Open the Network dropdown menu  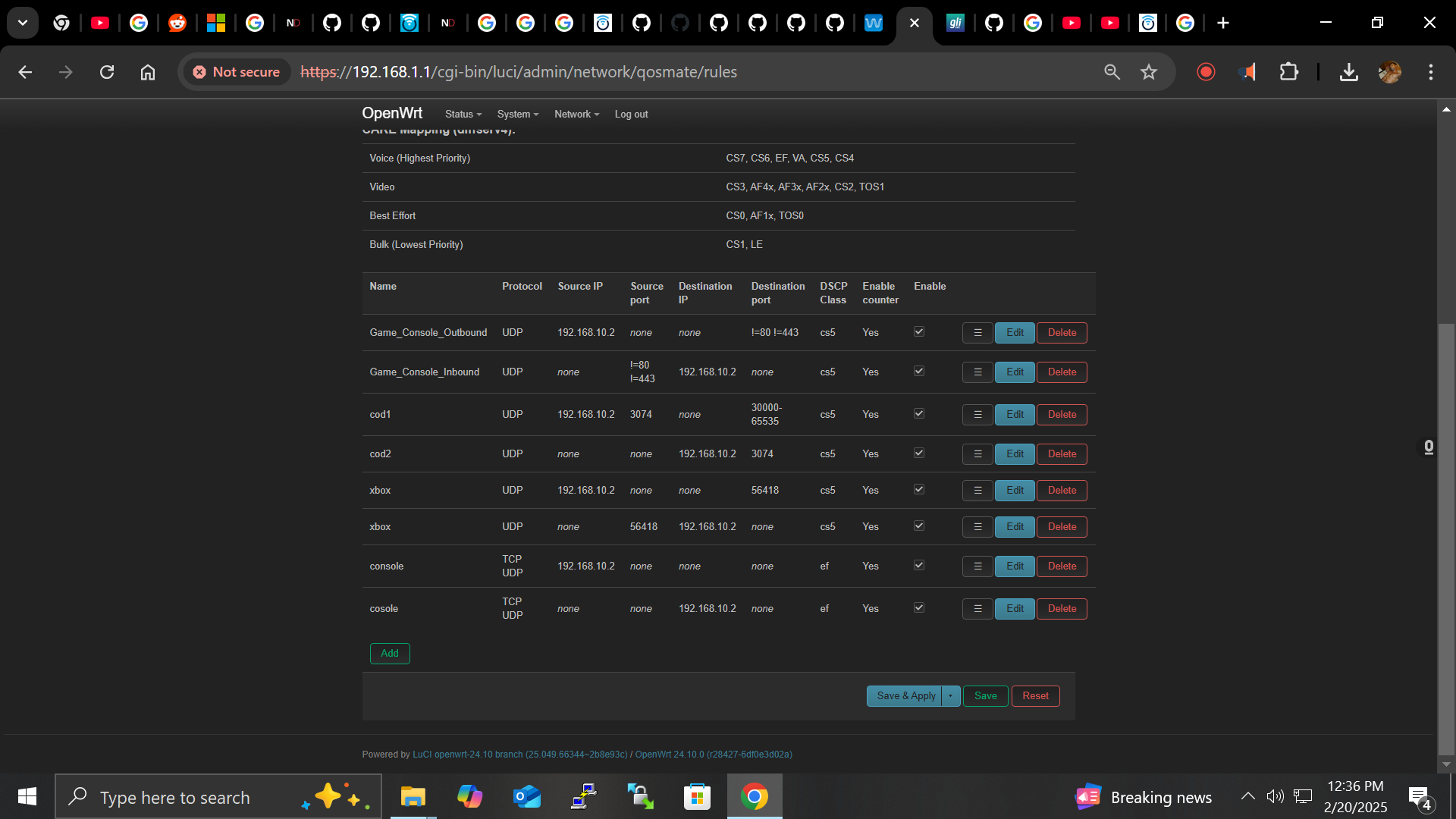[576, 114]
